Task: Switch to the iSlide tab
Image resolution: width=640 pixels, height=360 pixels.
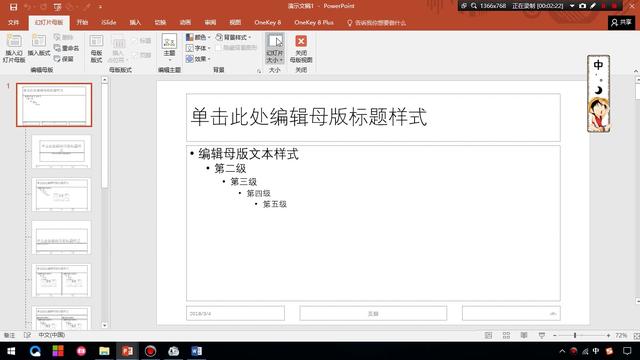Action: [109, 22]
